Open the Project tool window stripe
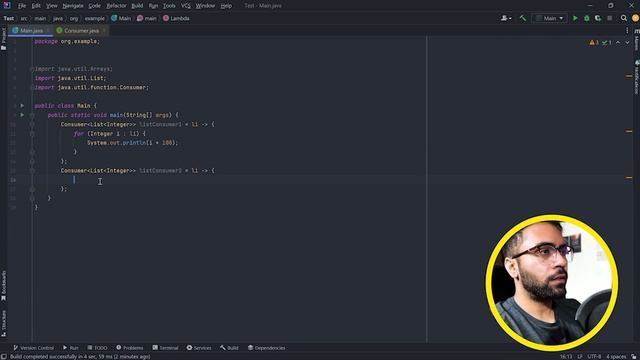 pos(4,38)
